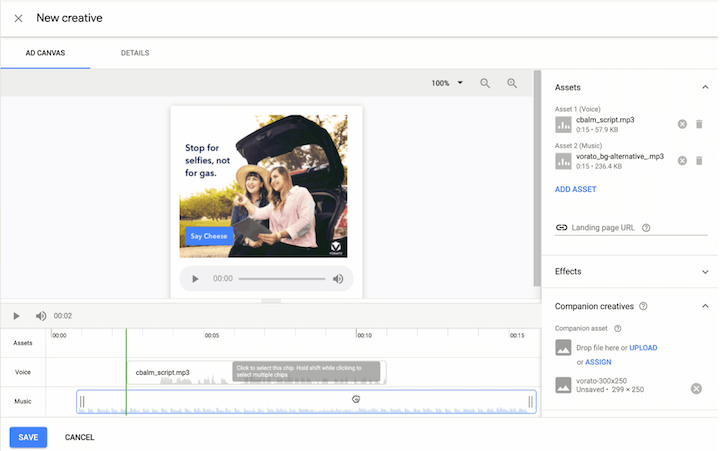Click the left trim handle of Music chip

coord(82,402)
